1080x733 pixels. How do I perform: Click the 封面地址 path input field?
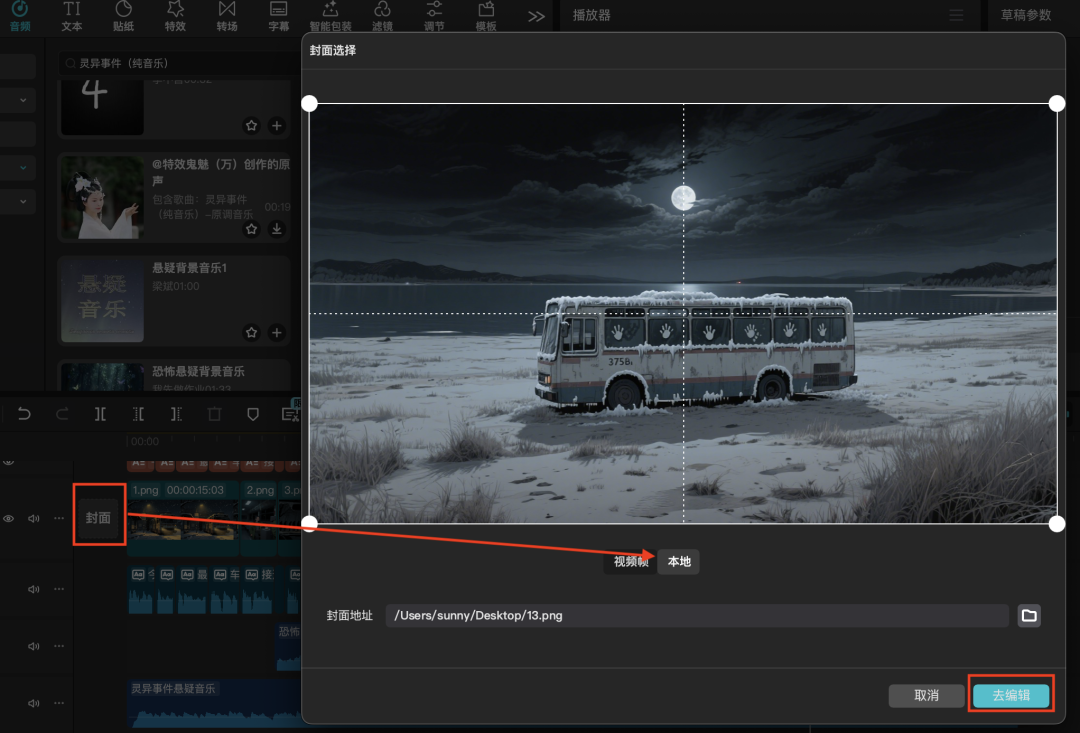pyautogui.click(x=696, y=615)
